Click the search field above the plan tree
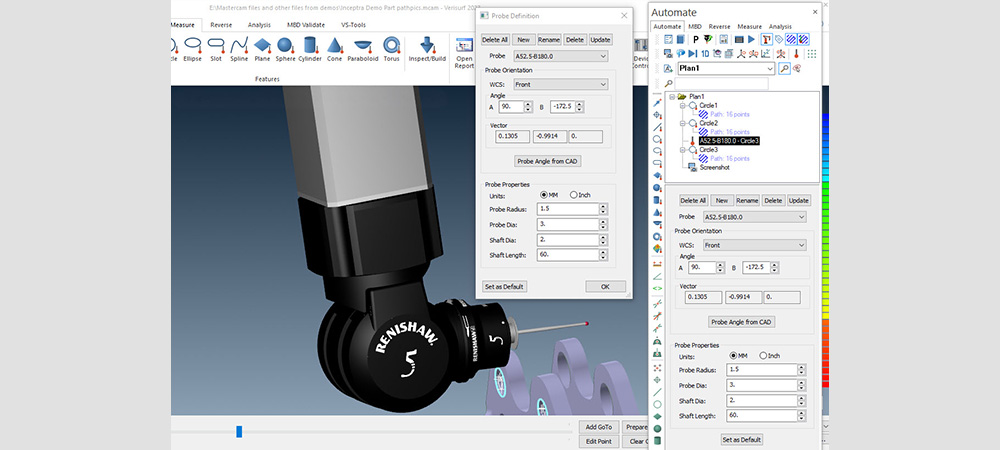Viewport: 1000px width, 450px height. [722, 83]
